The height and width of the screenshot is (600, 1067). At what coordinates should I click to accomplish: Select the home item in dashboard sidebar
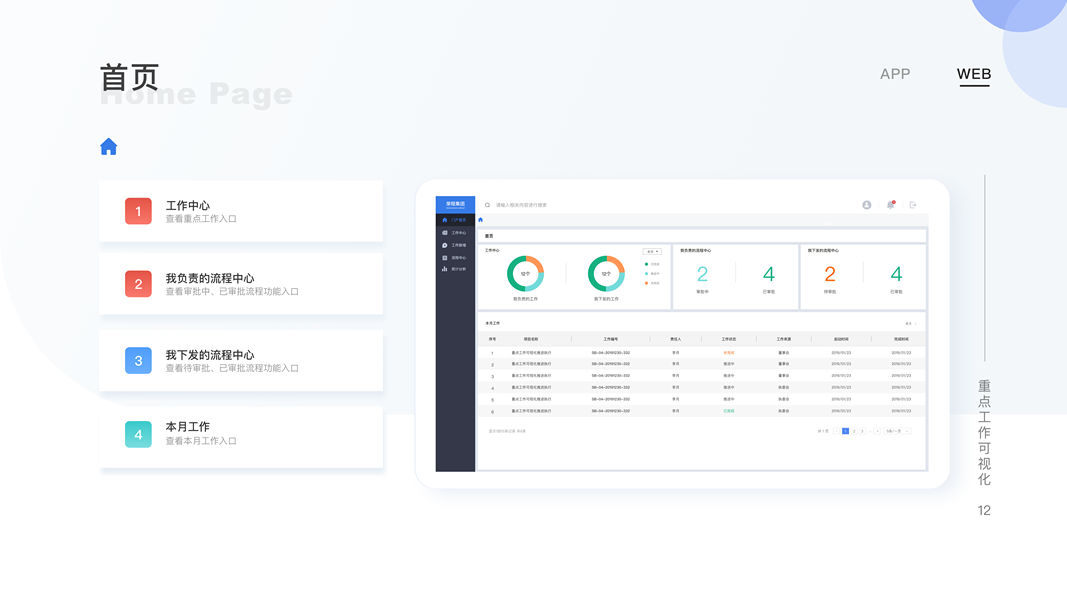click(x=455, y=220)
